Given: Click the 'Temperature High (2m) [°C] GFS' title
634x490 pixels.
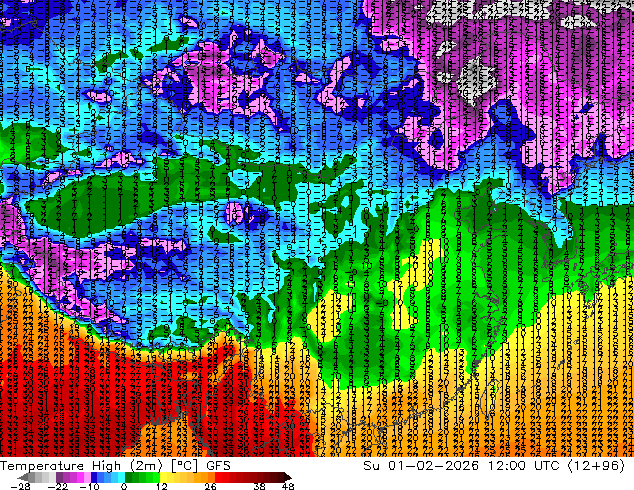Looking at the screenshot, I should [115, 466].
